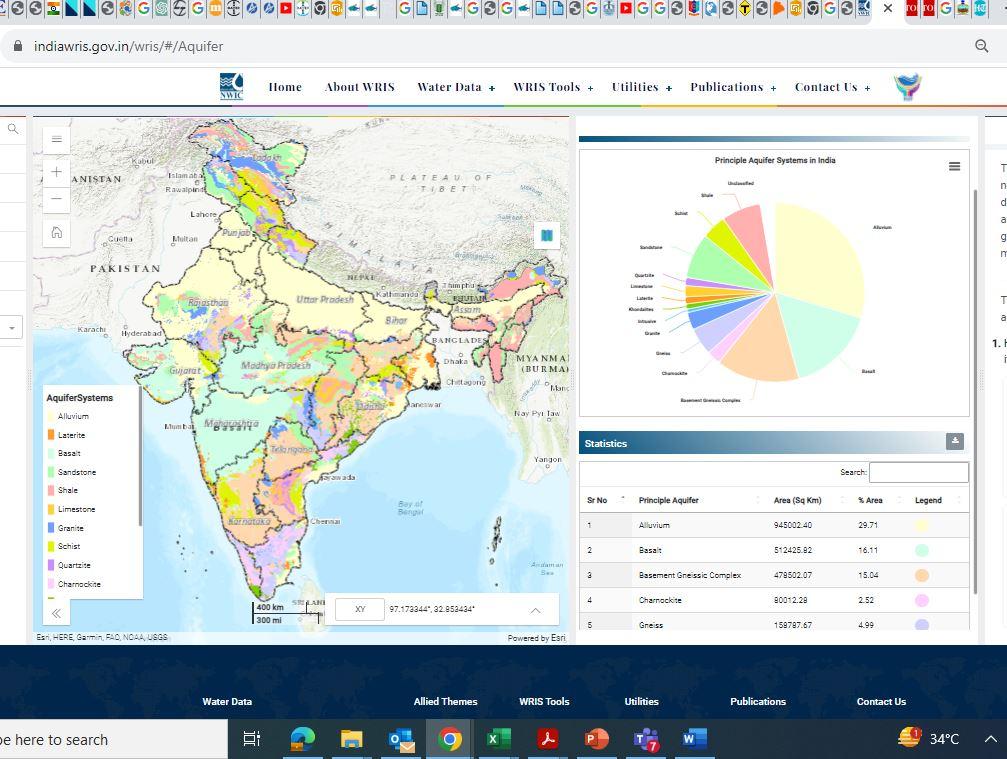Expand the Utilities menu

pyautogui.click(x=642, y=87)
